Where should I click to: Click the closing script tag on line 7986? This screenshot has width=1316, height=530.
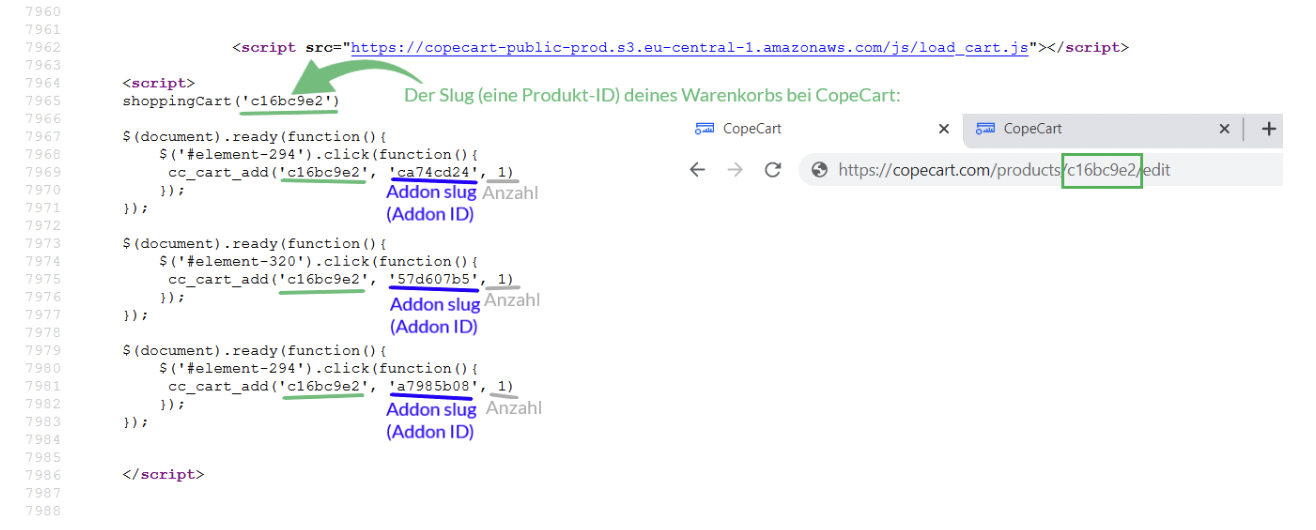[163, 475]
